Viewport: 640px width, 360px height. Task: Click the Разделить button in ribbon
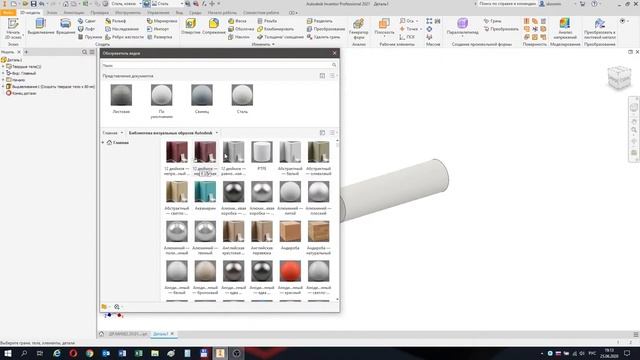(319, 21)
